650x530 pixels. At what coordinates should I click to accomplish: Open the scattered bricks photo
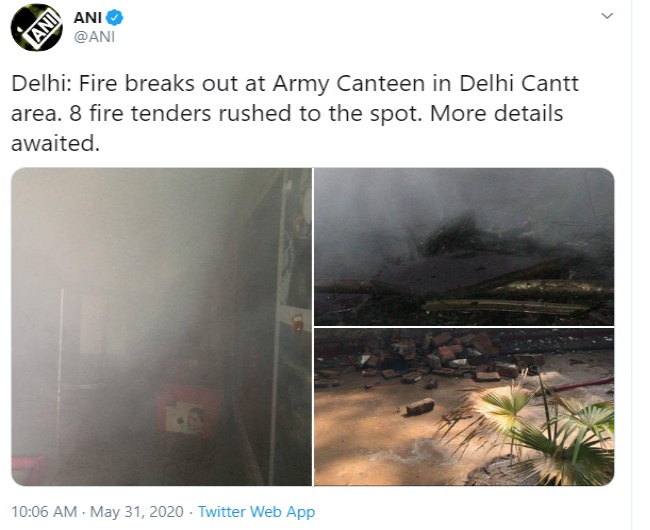pos(464,407)
